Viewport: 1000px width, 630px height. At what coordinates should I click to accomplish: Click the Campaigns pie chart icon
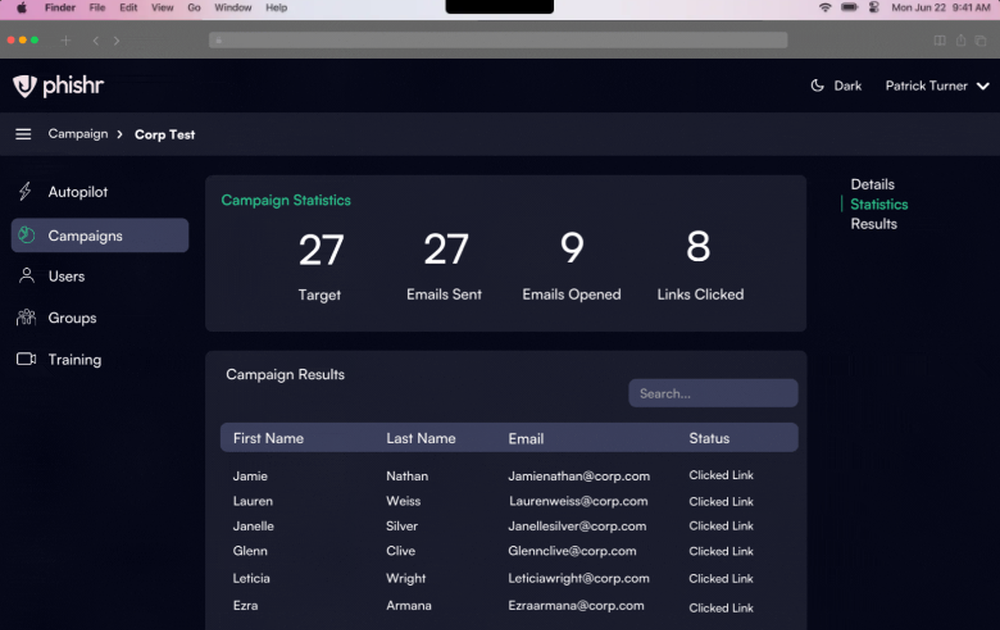click(26, 235)
